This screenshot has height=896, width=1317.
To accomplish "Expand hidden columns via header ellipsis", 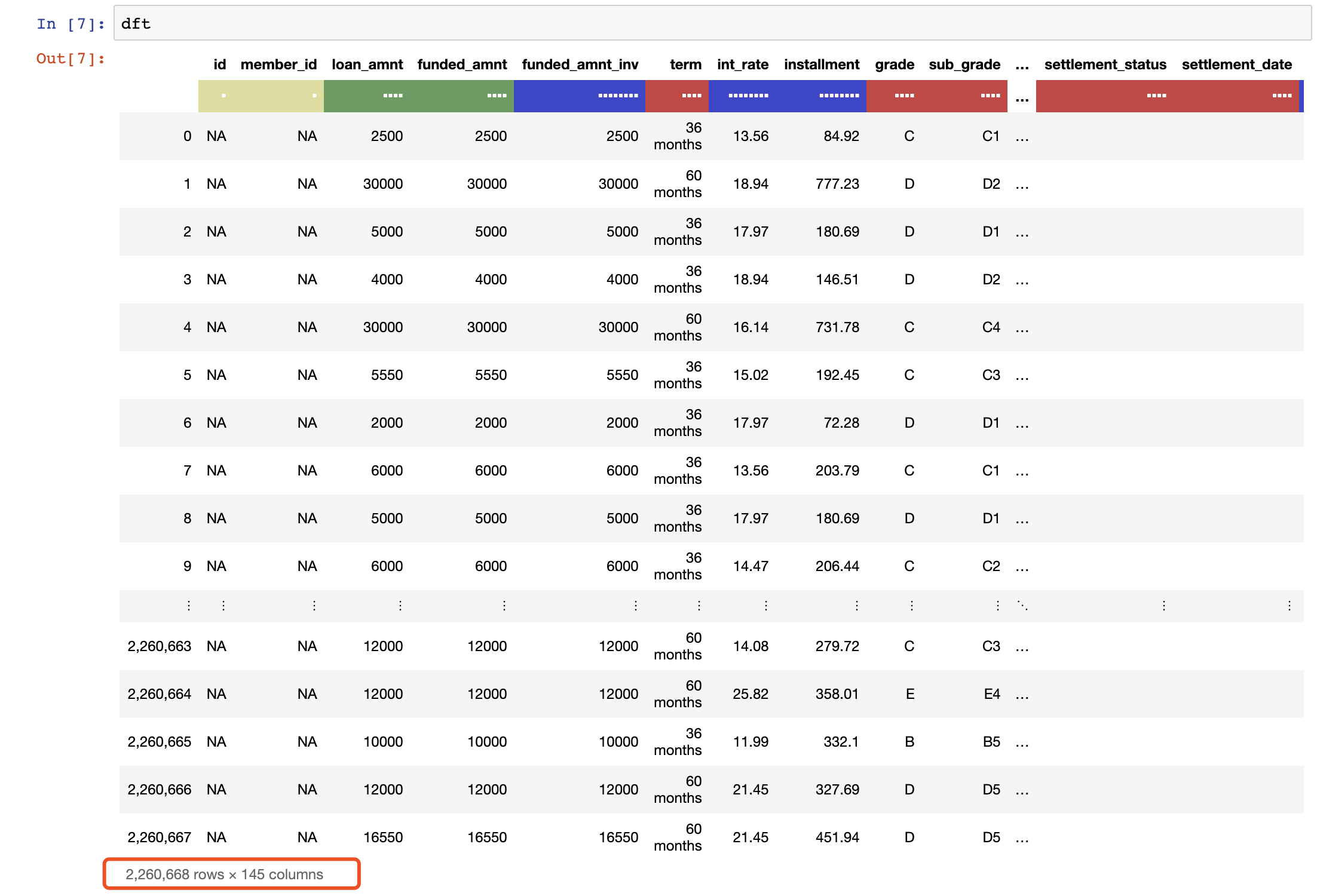I will (1022, 65).
